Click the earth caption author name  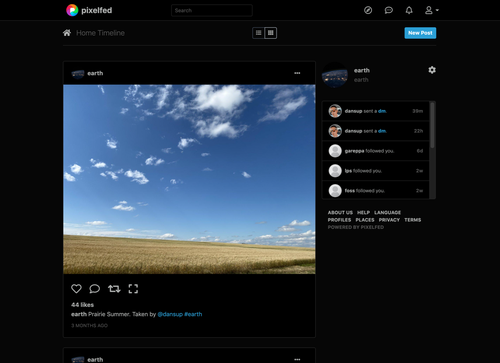(79, 314)
